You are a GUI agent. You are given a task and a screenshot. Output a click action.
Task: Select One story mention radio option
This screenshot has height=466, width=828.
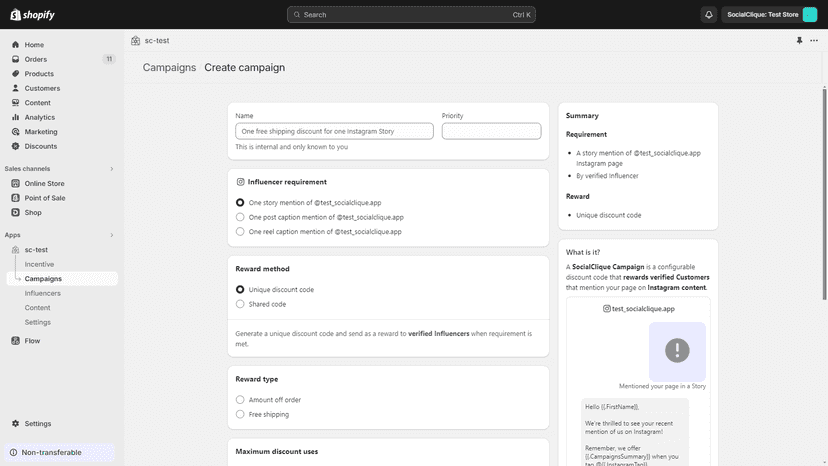click(240, 202)
